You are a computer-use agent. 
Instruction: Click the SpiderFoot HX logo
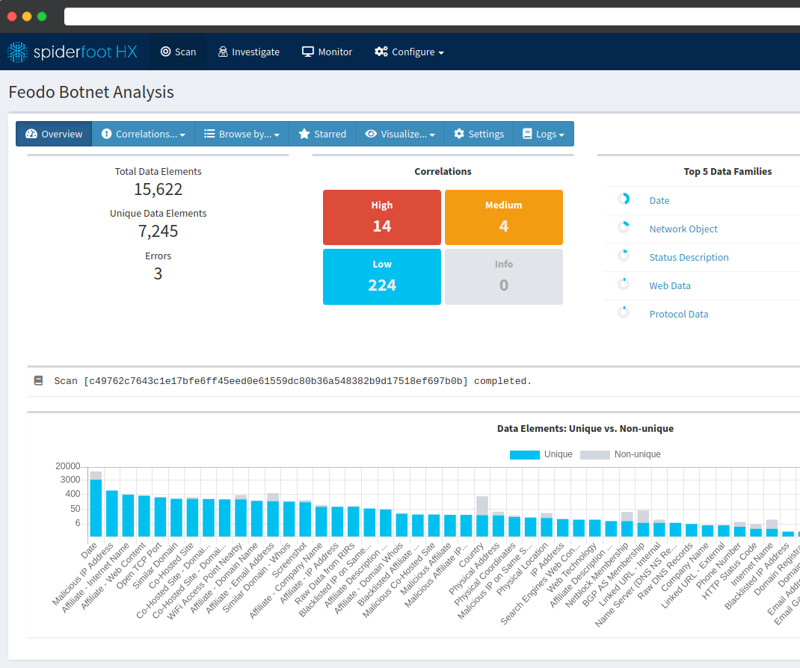click(x=72, y=52)
